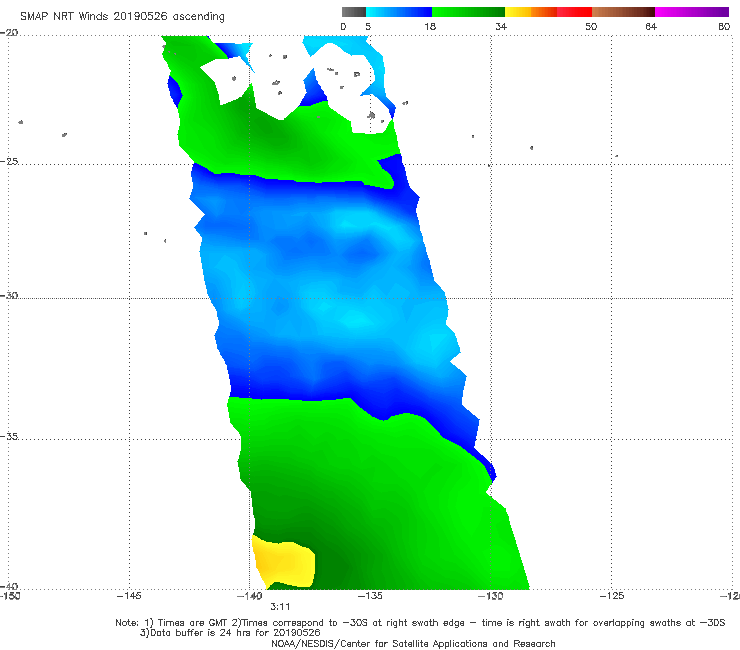Image resolution: width=740 pixels, height=650 pixels.
Task: Click the blue segment of the wind color bar
Action: point(399,12)
